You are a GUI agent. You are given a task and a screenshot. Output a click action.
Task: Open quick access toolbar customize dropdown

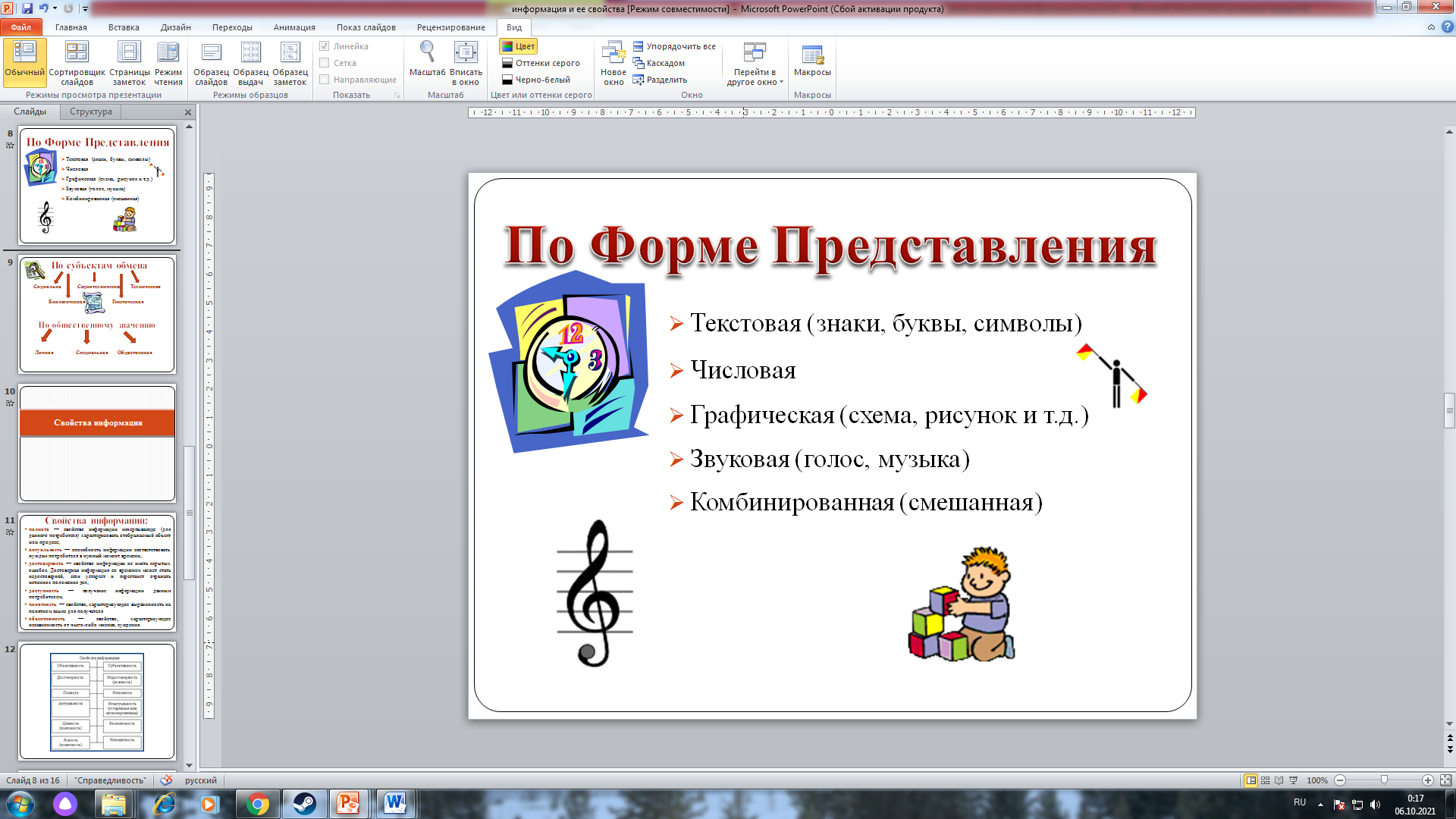[85, 8]
